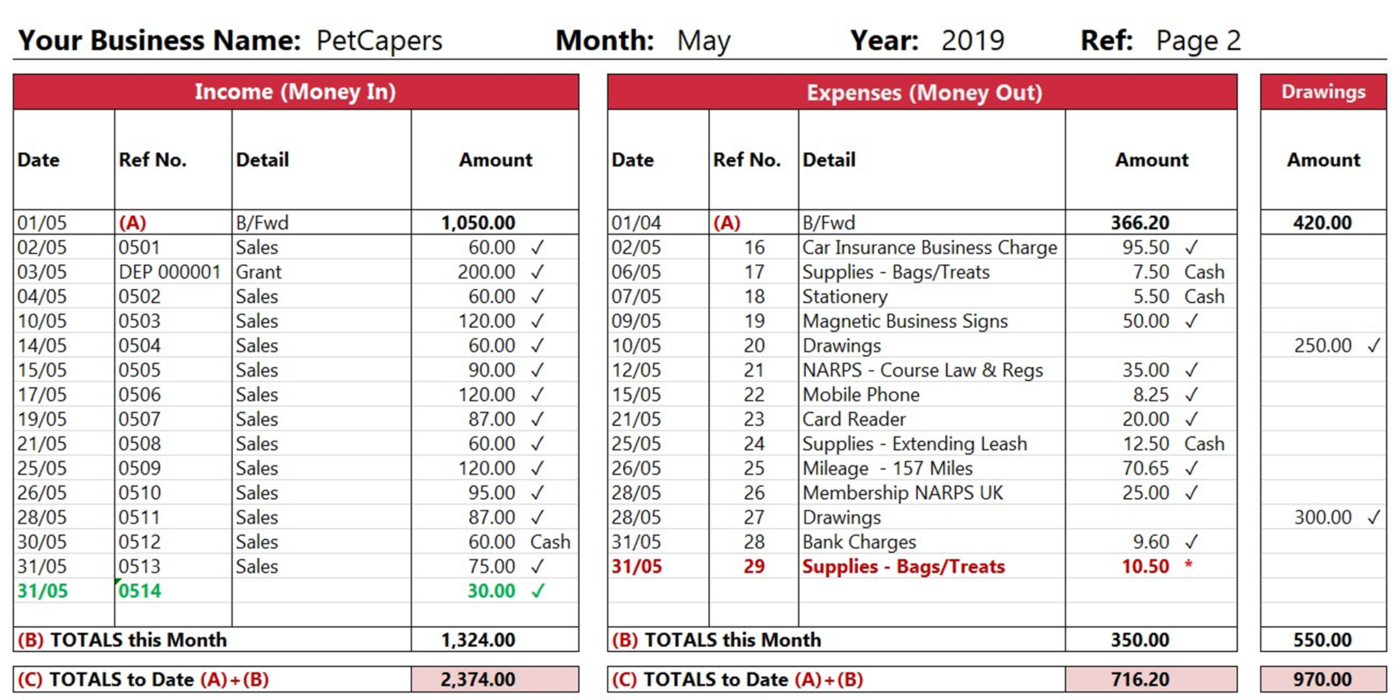1400x700 pixels.
Task: Click the checkmark beside the 250.00 drawings amount
Action: (1373, 346)
